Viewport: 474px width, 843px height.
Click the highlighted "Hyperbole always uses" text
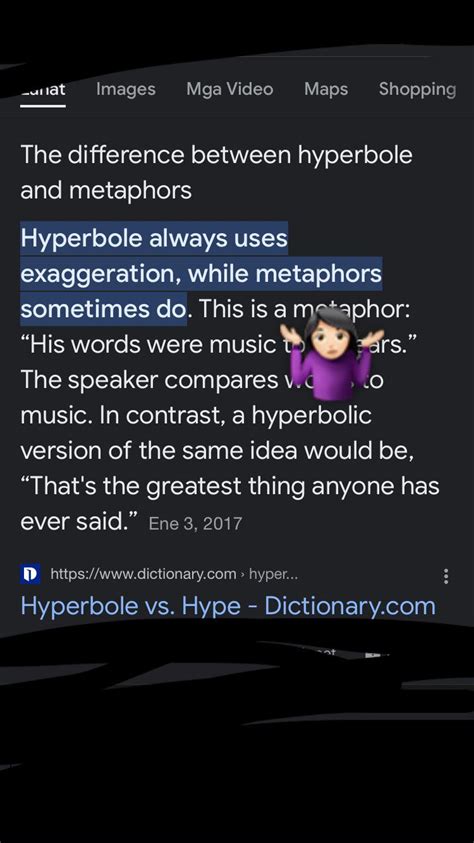154,238
